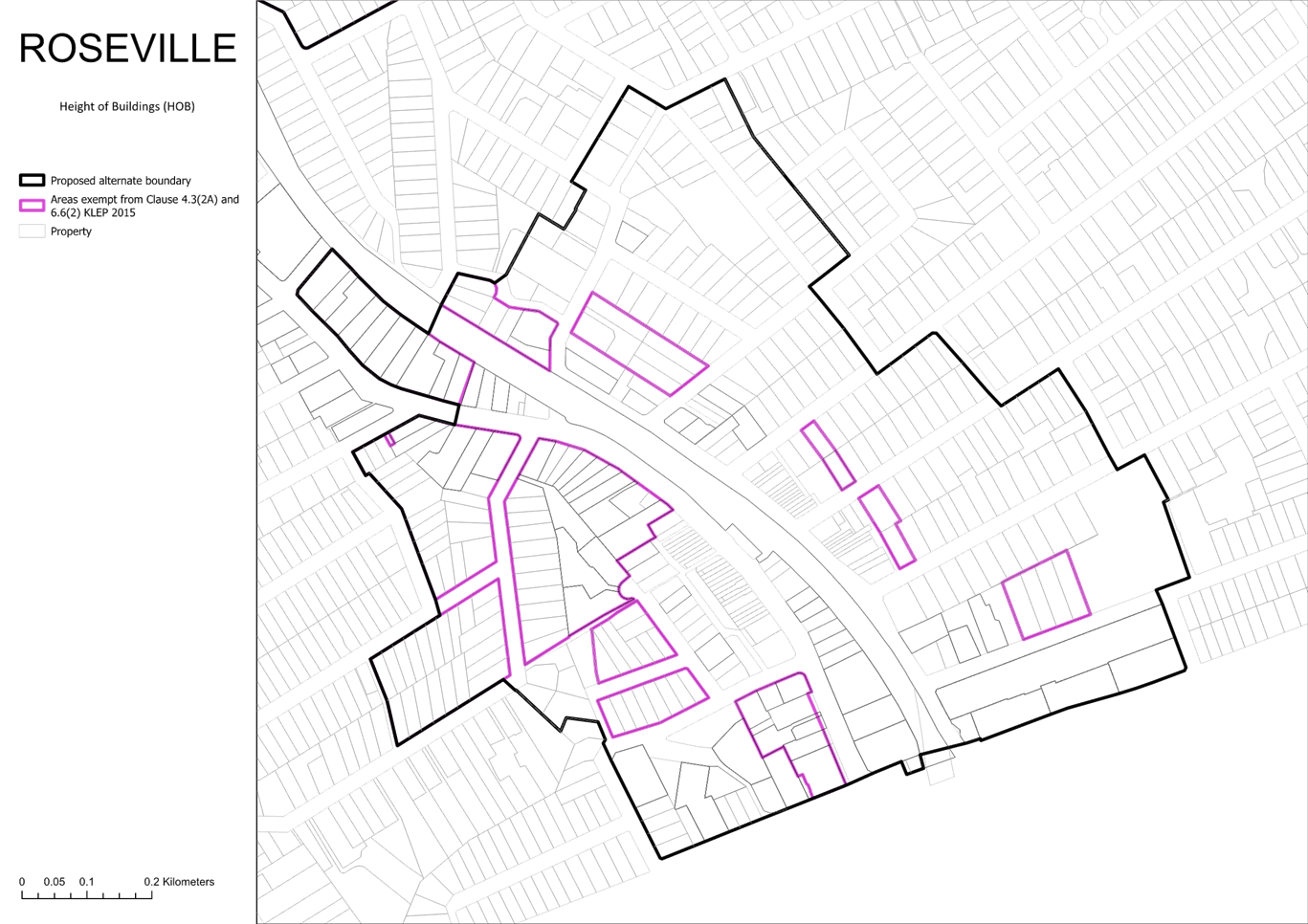
Task: Click the '0.2 Kilometers' scale label
Action: pos(179,882)
